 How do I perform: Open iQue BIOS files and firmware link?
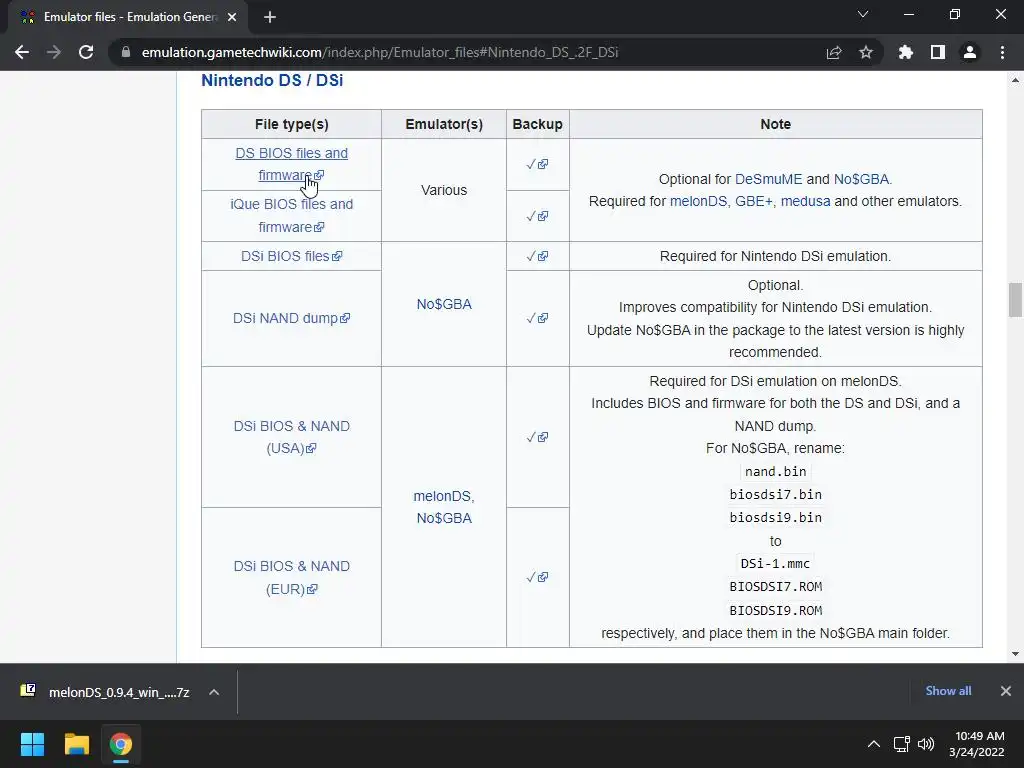coord(291,216)
